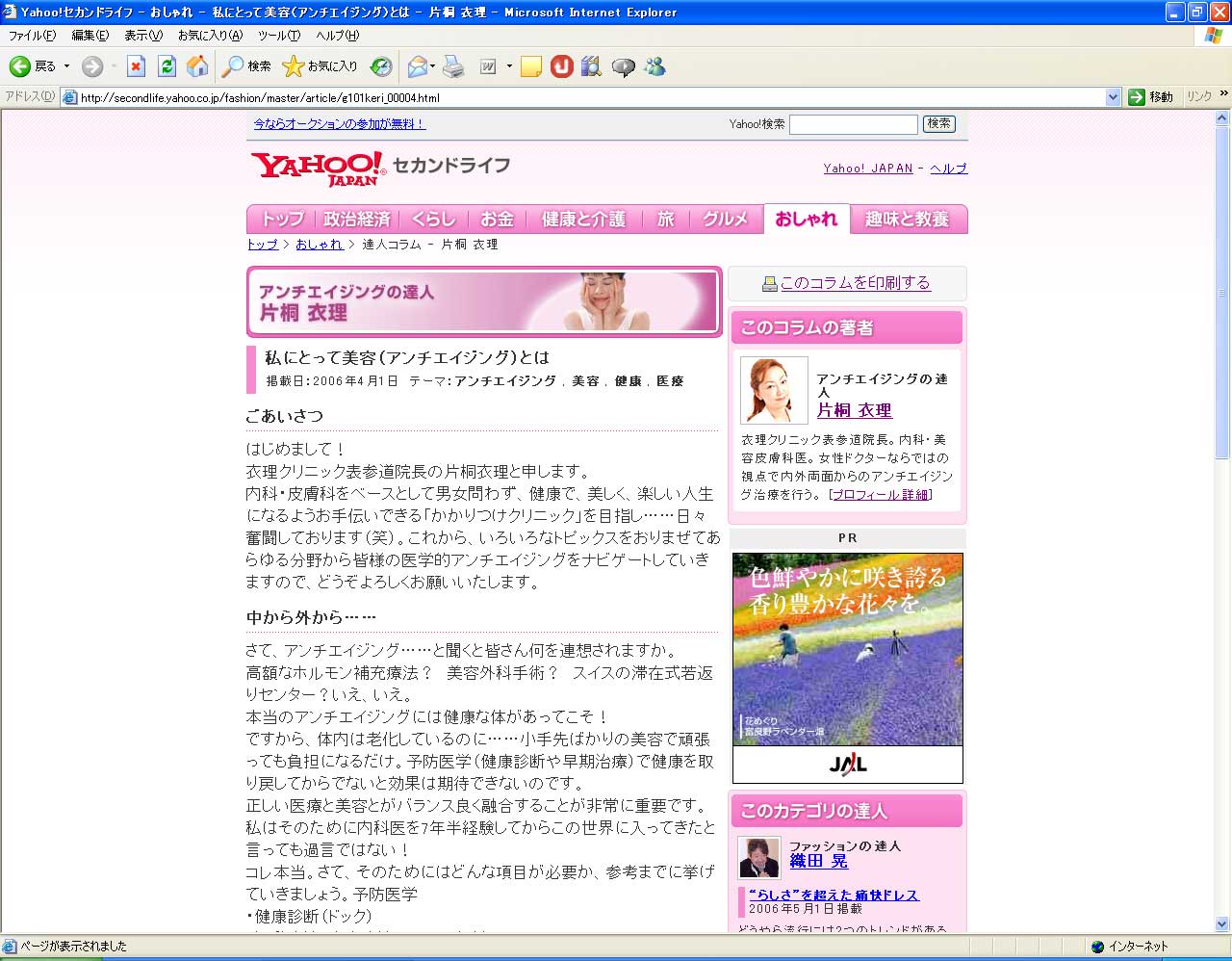Viewport: 1232px width, 961px height.
Task: Switch to the 政治経済 tab
Action: 357,220
